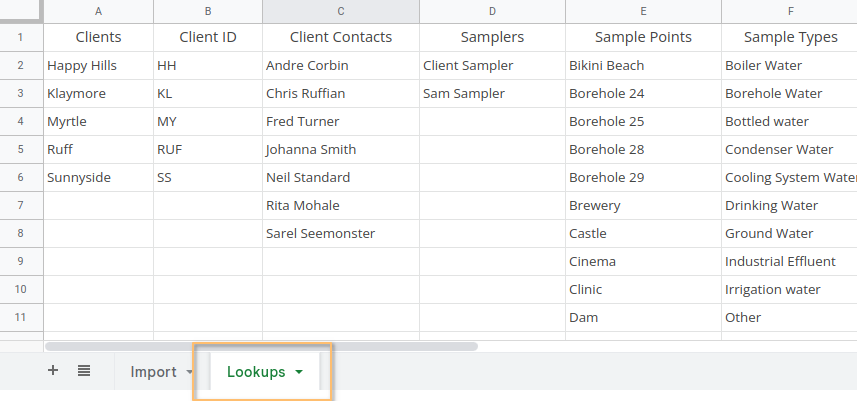Open the Import tab dropdown arrow
The image size is (857, 401).
point(190,373)
